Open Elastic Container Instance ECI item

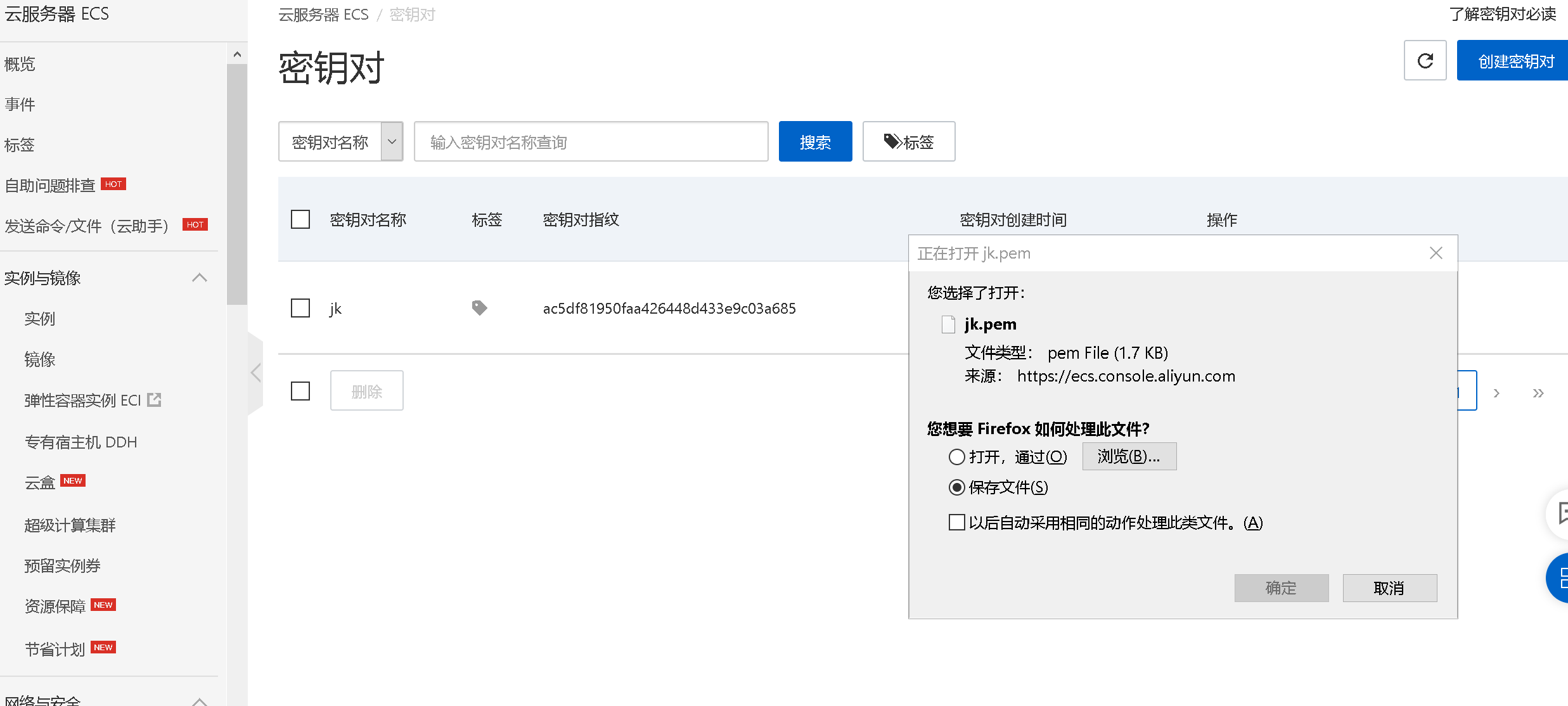pos(82,400)
